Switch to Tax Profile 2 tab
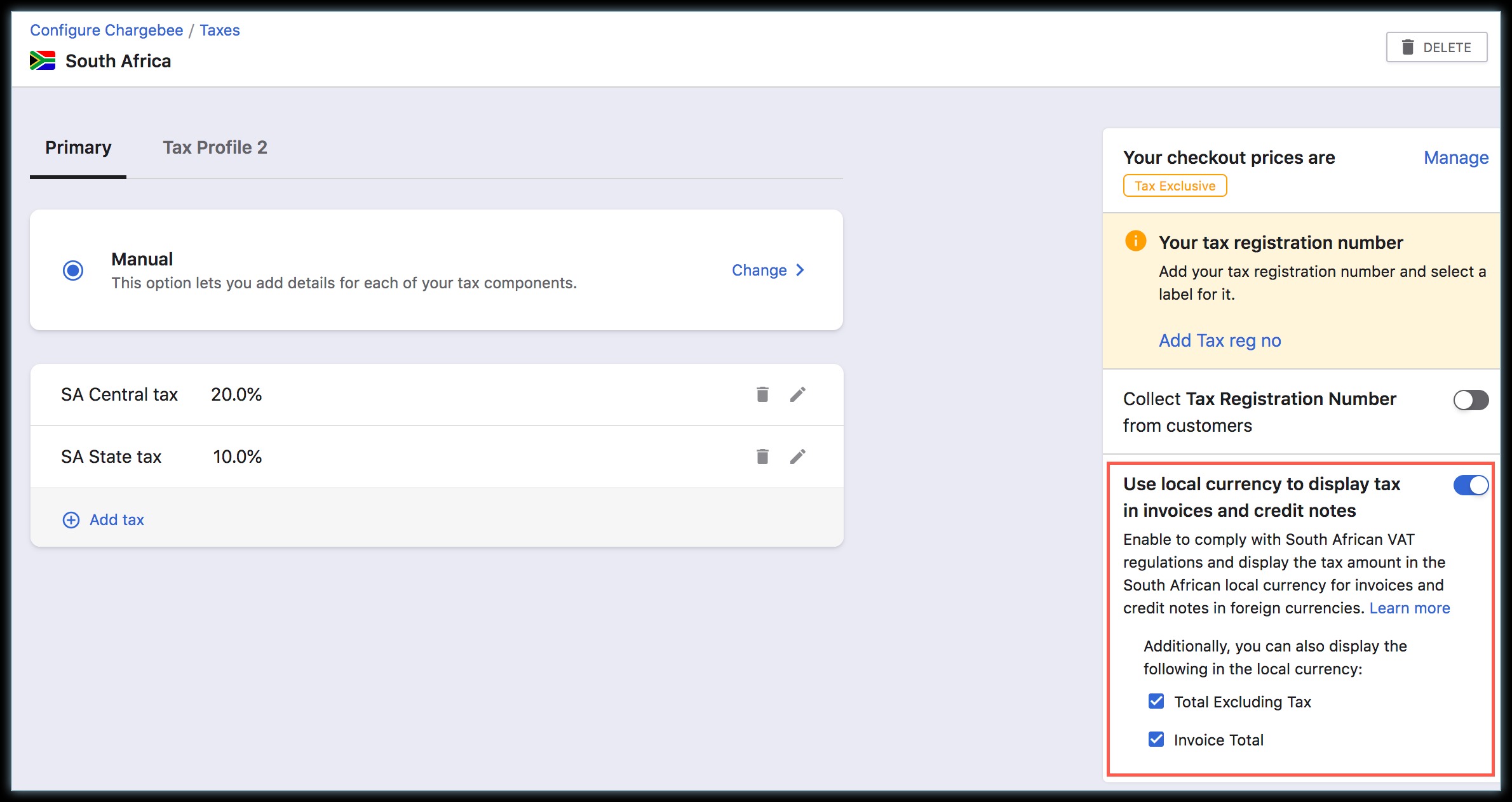This screenshot has width=1512, height=802. coord(215,147)
